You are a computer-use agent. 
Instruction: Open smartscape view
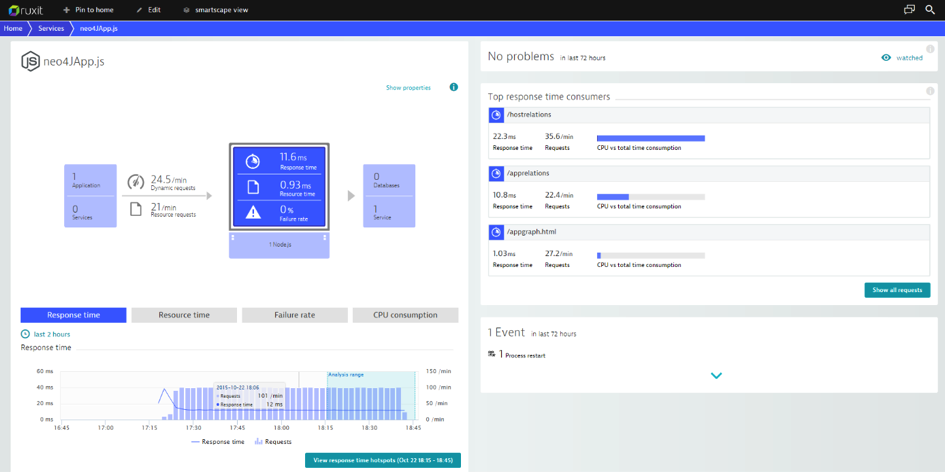coord(216,10)
